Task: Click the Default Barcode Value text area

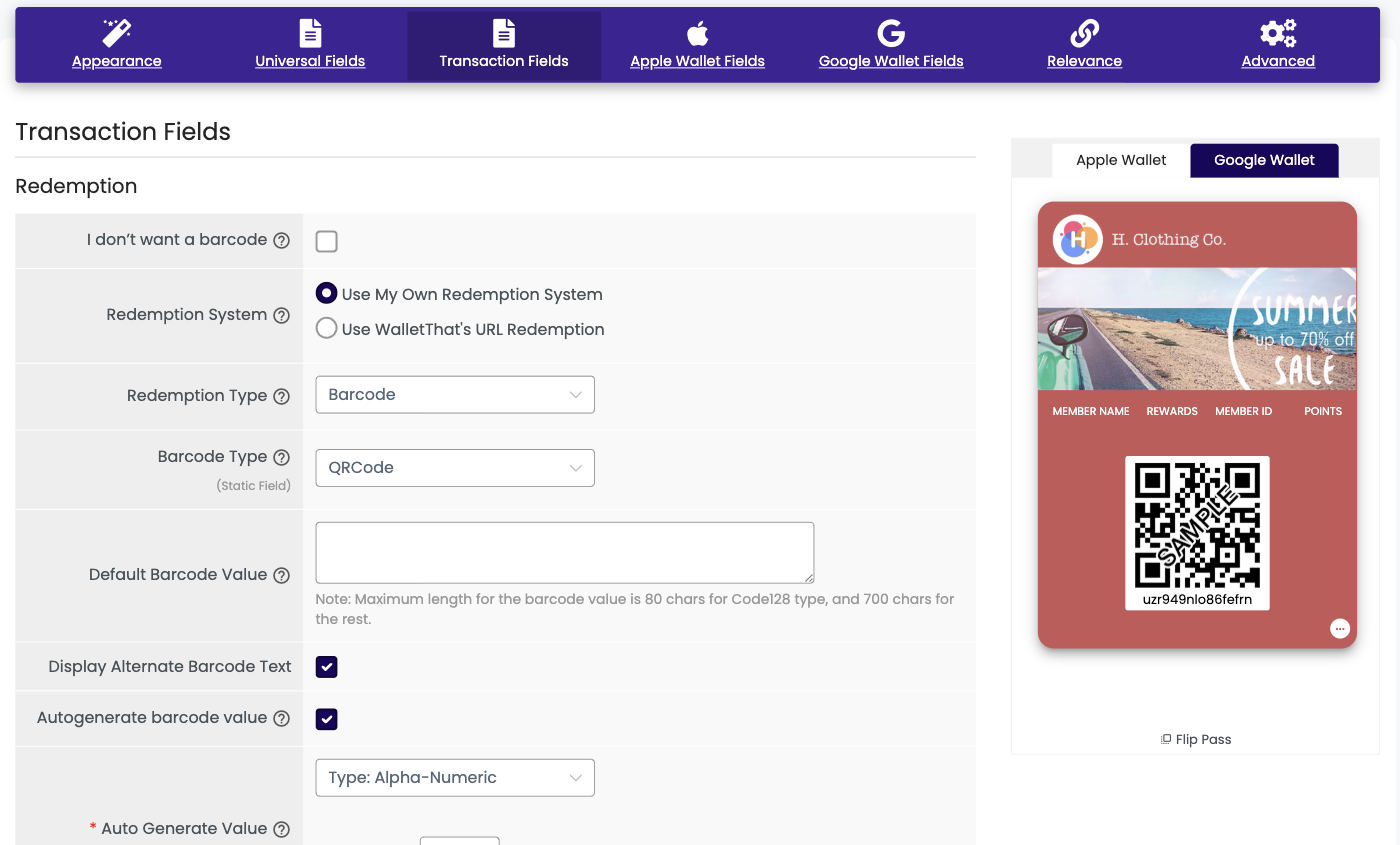Action: (x=565, y=552)
